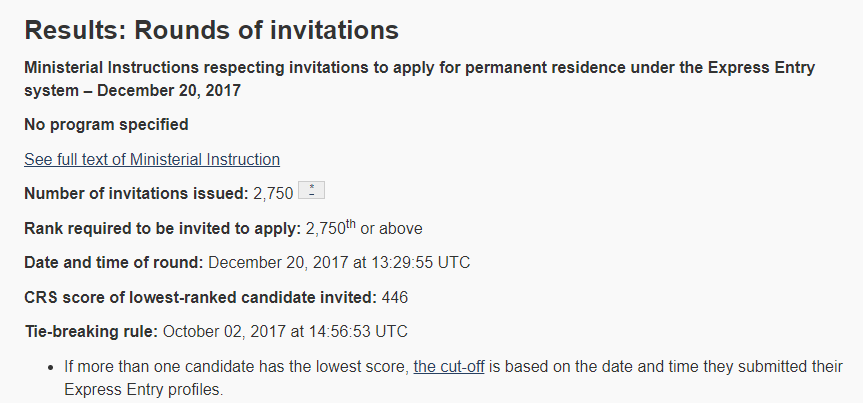
Task: Click the CRS score value 446
Action: pyautogui.click(x=395, y=298)
